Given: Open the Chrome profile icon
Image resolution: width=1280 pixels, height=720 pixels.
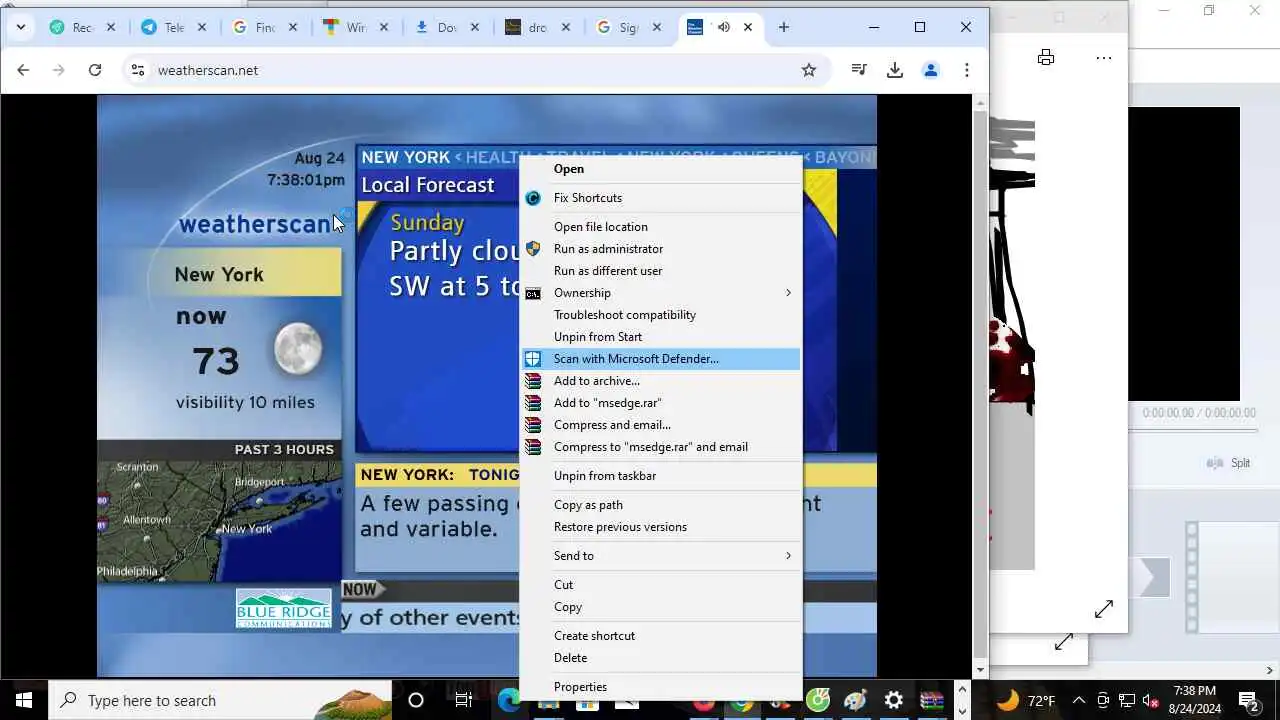Looking at the screenshot, I should (x=931, y=70).
